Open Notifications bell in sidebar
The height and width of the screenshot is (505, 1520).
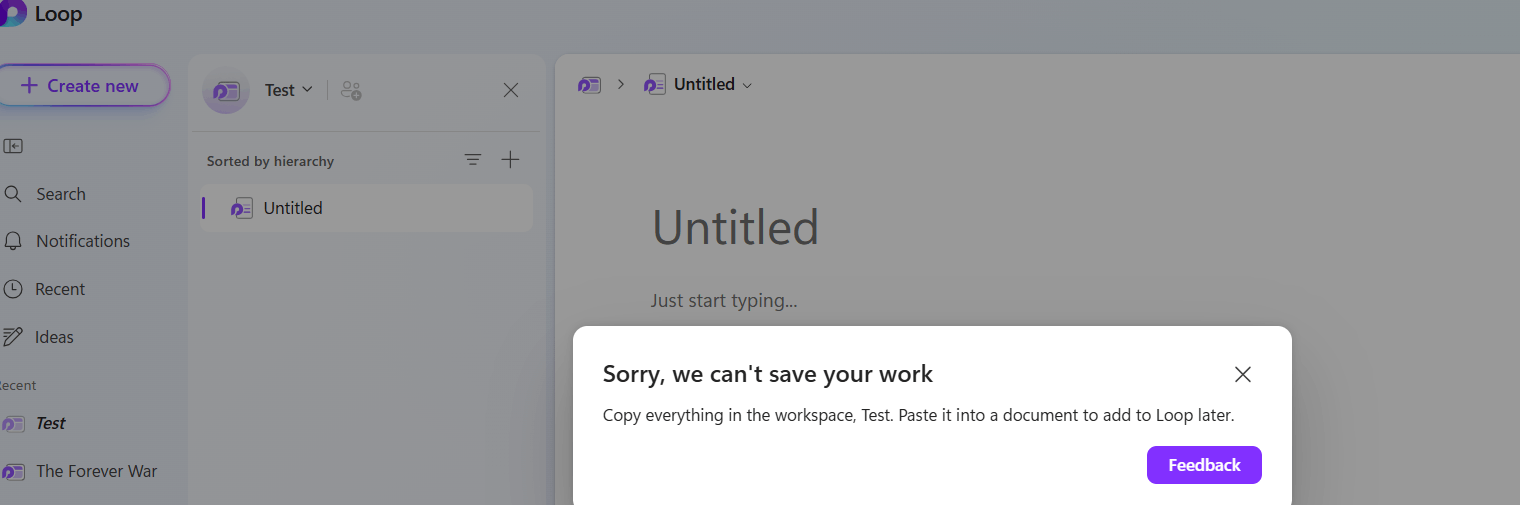tap(68, 241)
